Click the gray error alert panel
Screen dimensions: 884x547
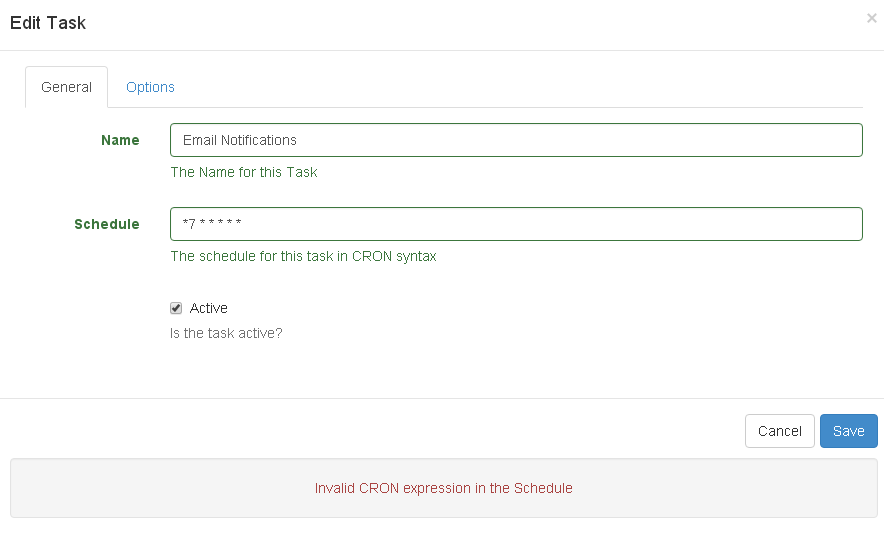pos(444,488)
